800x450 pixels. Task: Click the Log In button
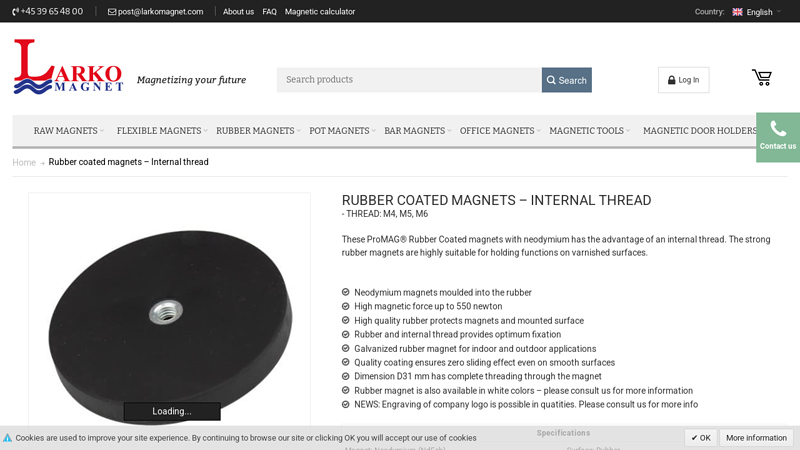(684, 80)
